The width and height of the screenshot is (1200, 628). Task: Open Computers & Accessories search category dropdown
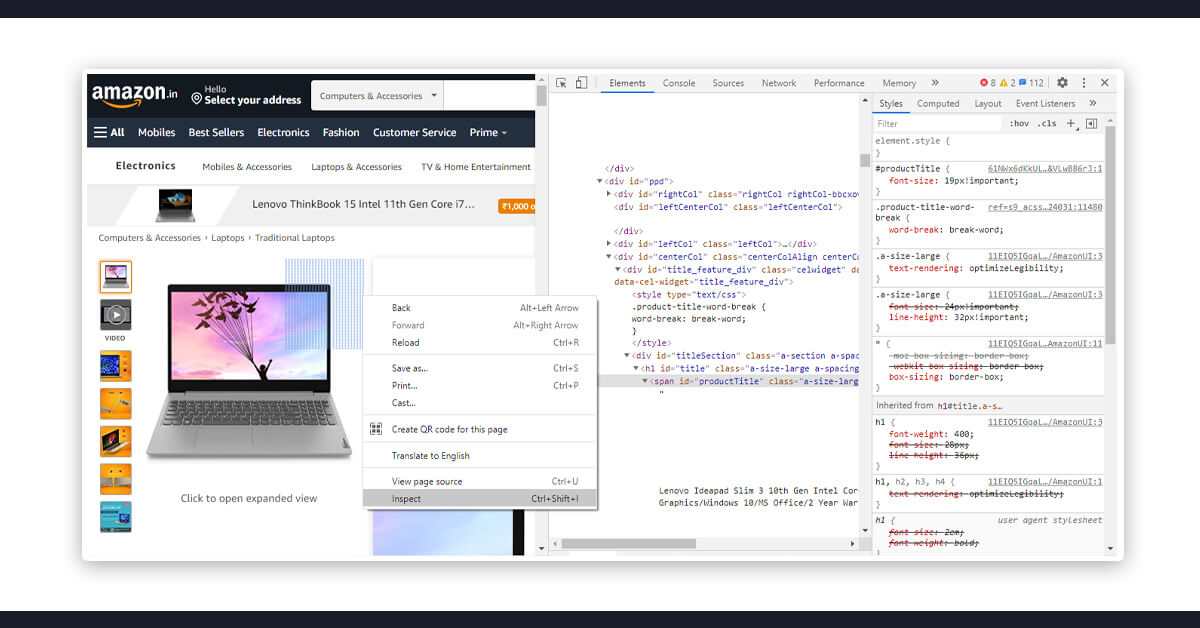point(378,96)
